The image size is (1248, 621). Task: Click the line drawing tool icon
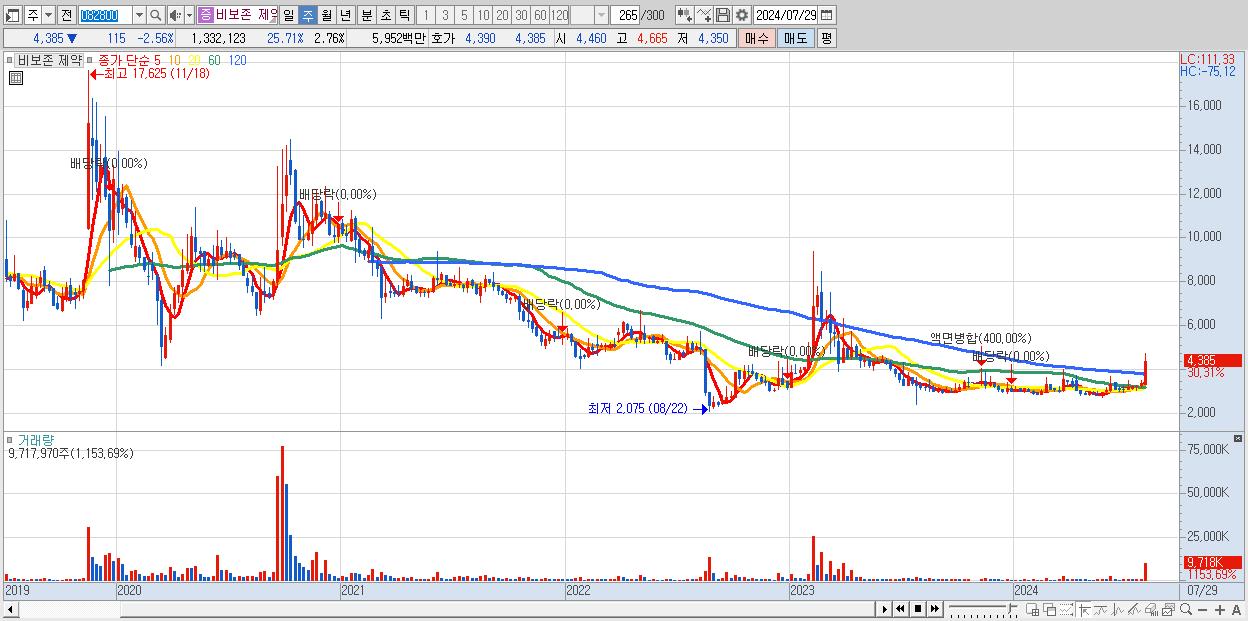704,15
